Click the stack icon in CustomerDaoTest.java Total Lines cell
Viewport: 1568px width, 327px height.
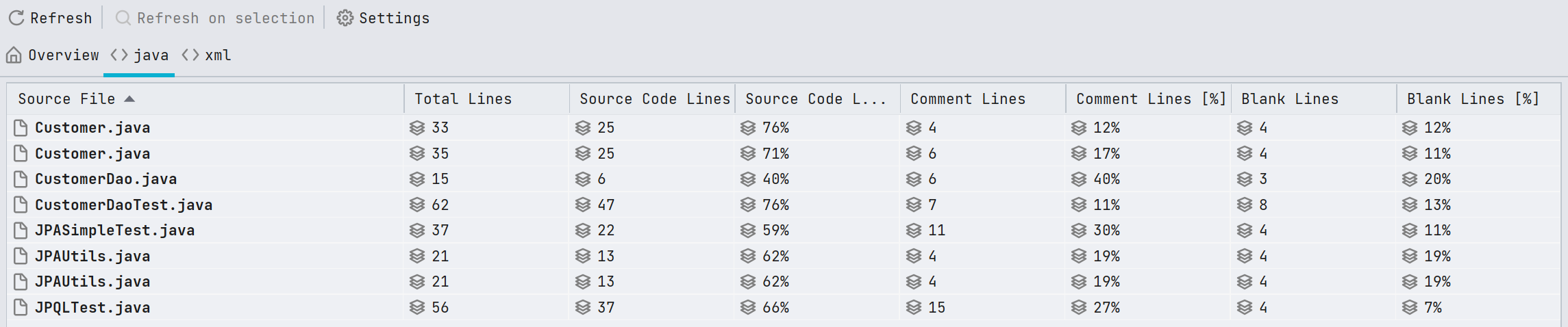[417, 205]
